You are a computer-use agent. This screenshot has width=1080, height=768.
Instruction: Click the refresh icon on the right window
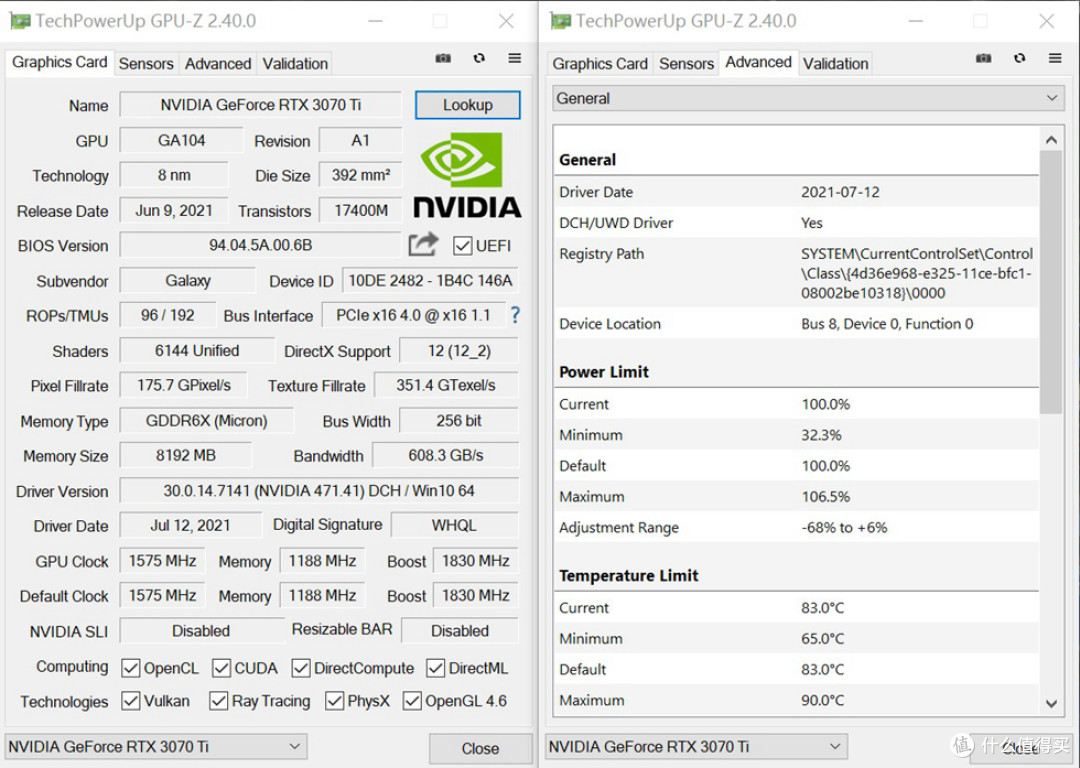point(1019,59)
